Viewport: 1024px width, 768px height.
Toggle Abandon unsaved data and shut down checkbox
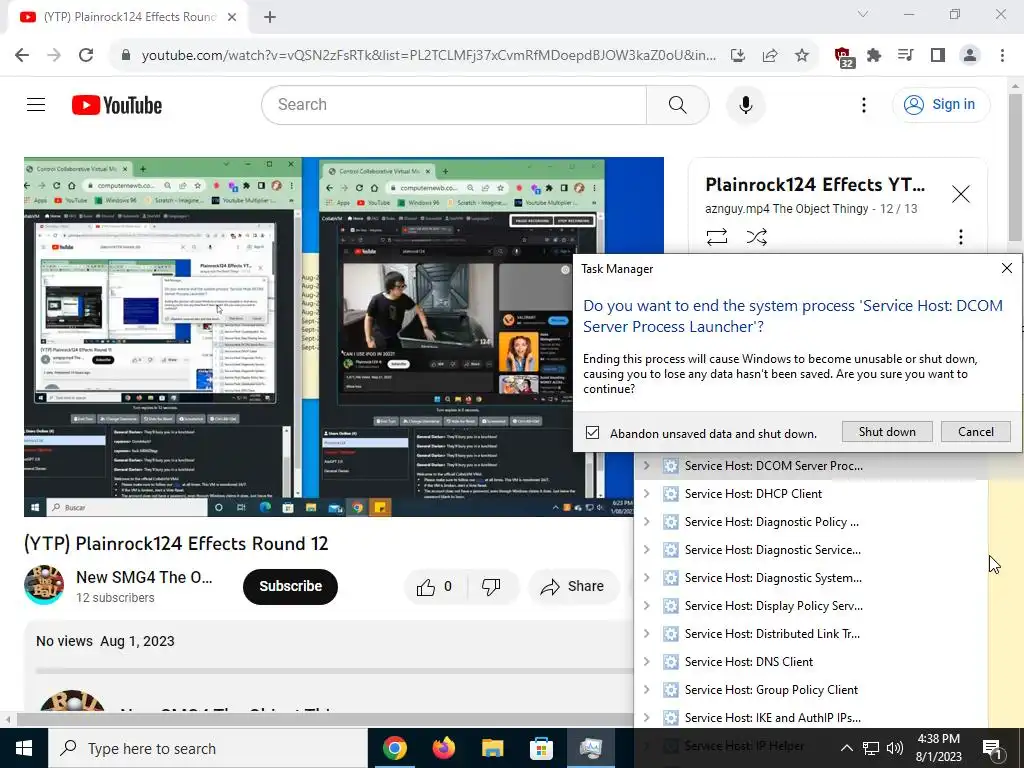(592, 432)
